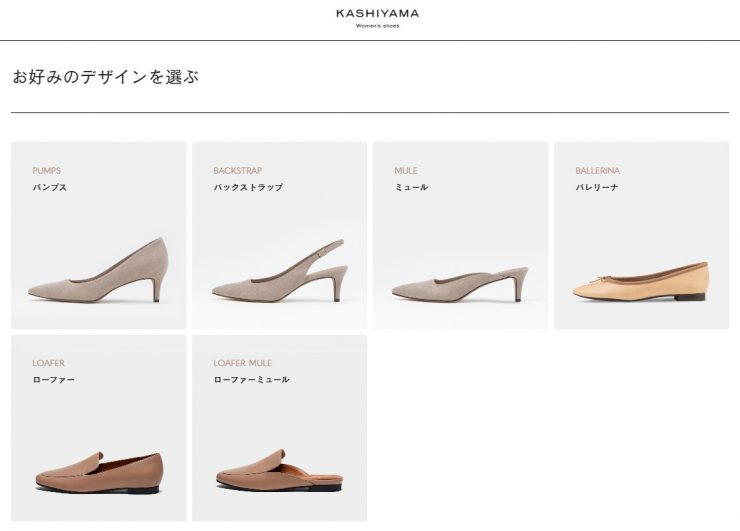Open the ミュール design option text
The image size is (740, 531).
411,187
